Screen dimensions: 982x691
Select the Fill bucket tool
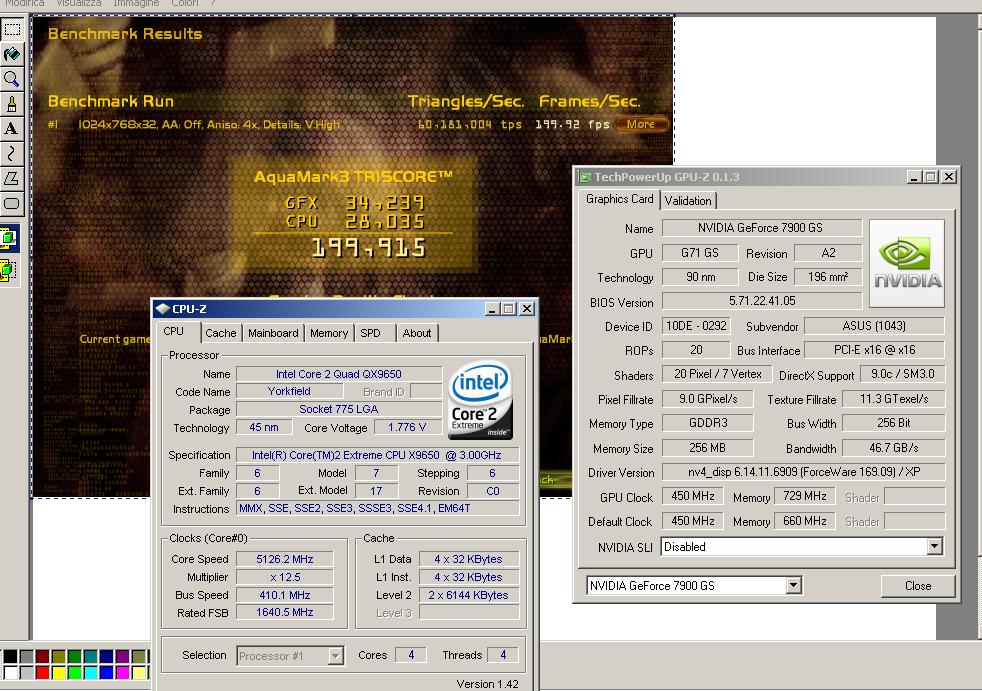pos(12,55)
